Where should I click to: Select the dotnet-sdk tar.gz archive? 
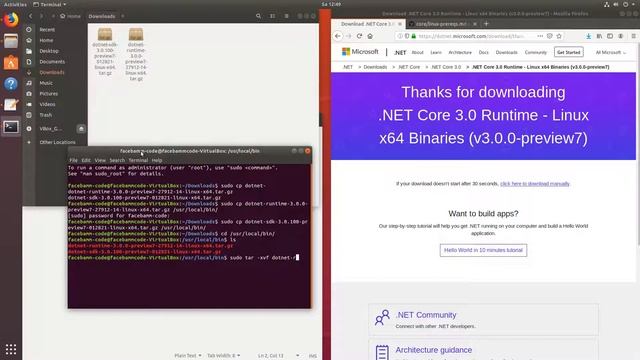[105, 51]
